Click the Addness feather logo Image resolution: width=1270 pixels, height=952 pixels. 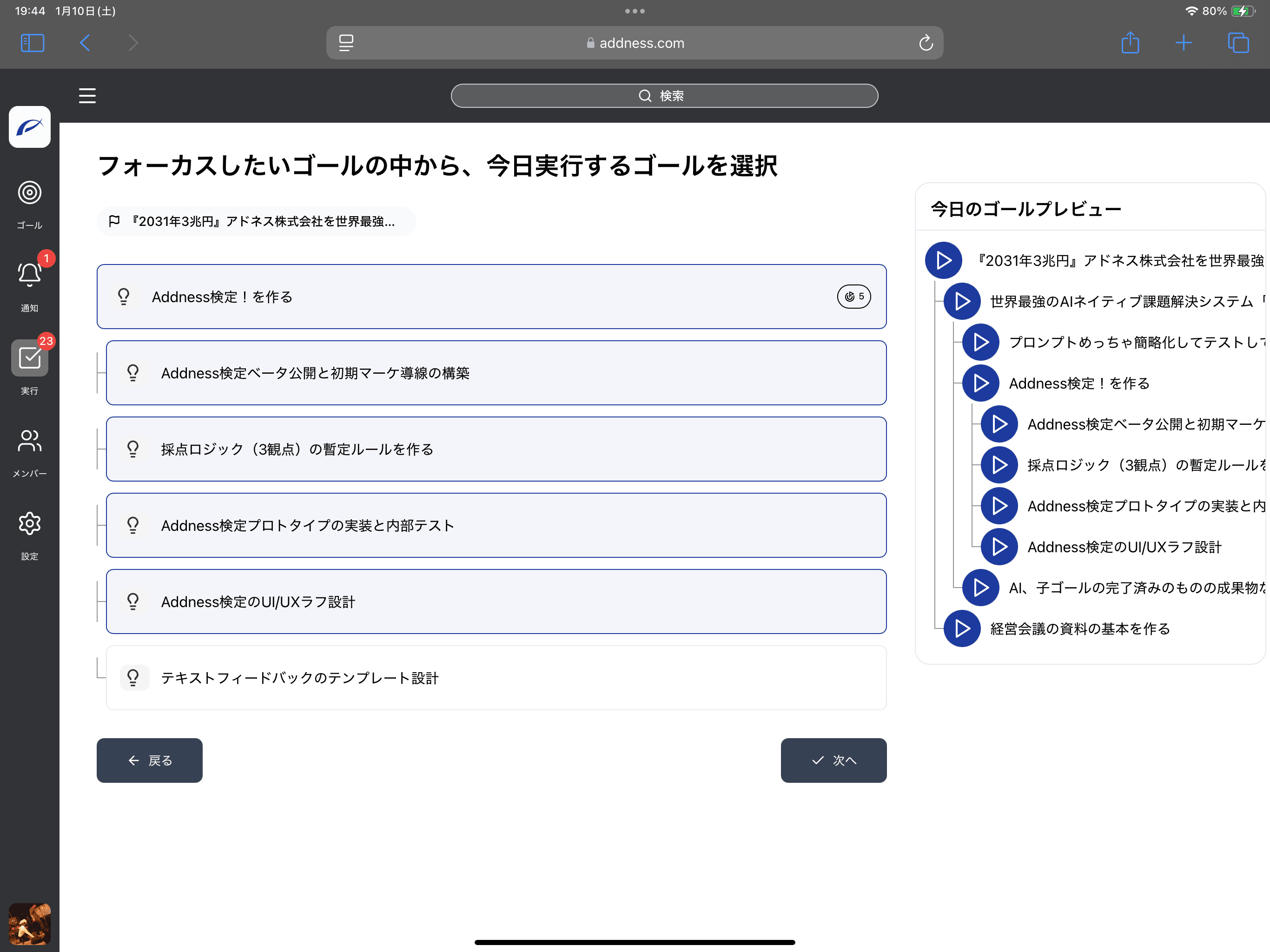tap(30, 127)
